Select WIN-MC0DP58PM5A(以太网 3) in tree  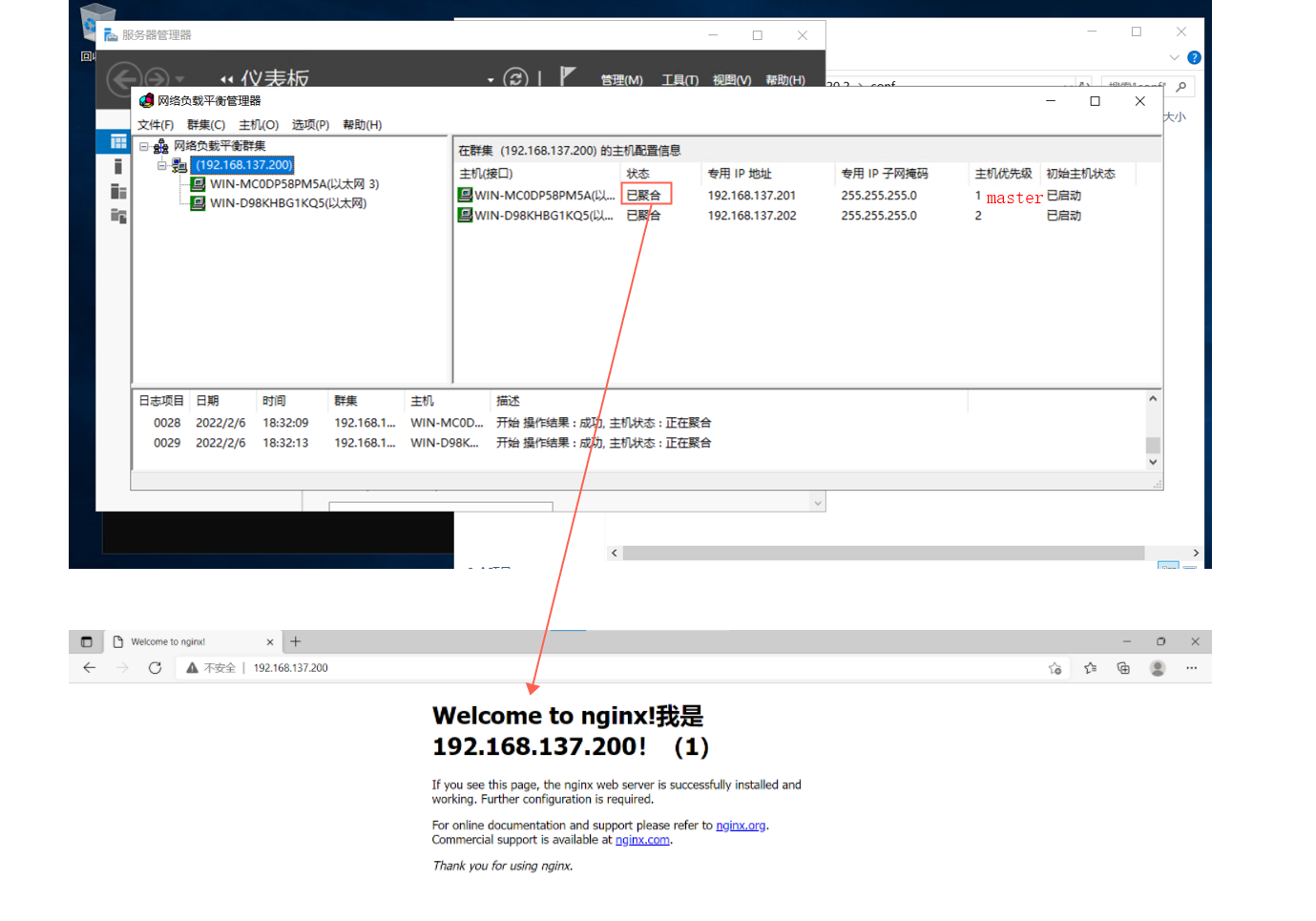(x=295, y=184)
